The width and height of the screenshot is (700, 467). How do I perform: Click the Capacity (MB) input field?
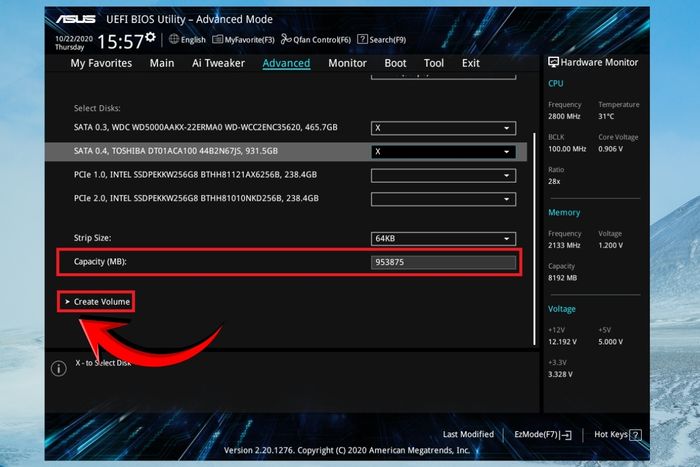pyautogui.click(x=443, y=262)
